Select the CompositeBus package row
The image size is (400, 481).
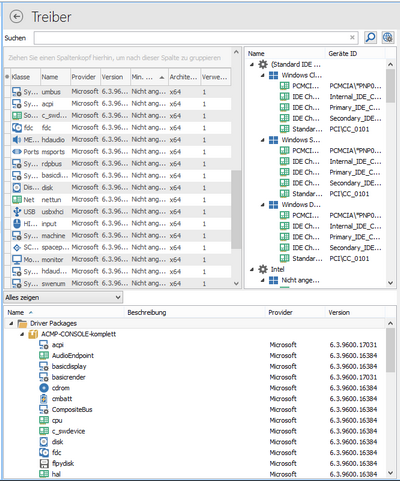(x=195, y=410)
